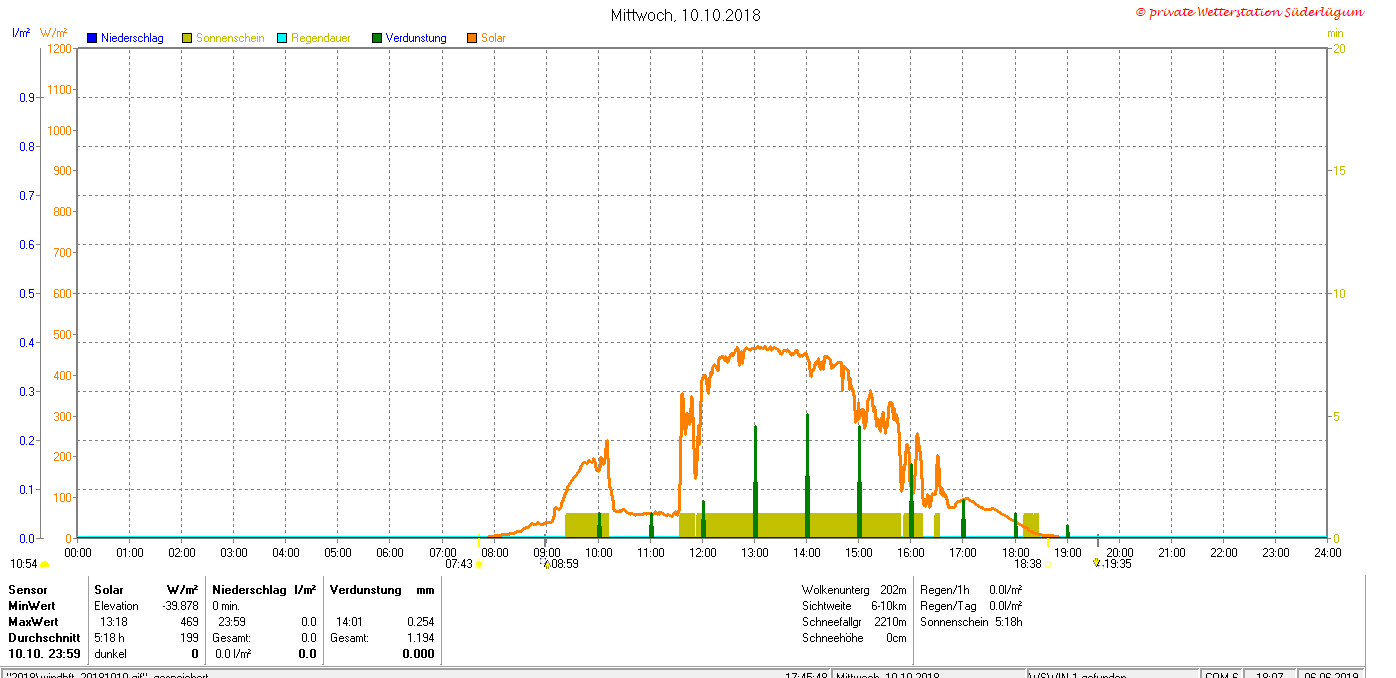Click the '18:00' label on the time axis
The height and width of the screenshot is (678, 1396).
click(x=1015, y=552)
